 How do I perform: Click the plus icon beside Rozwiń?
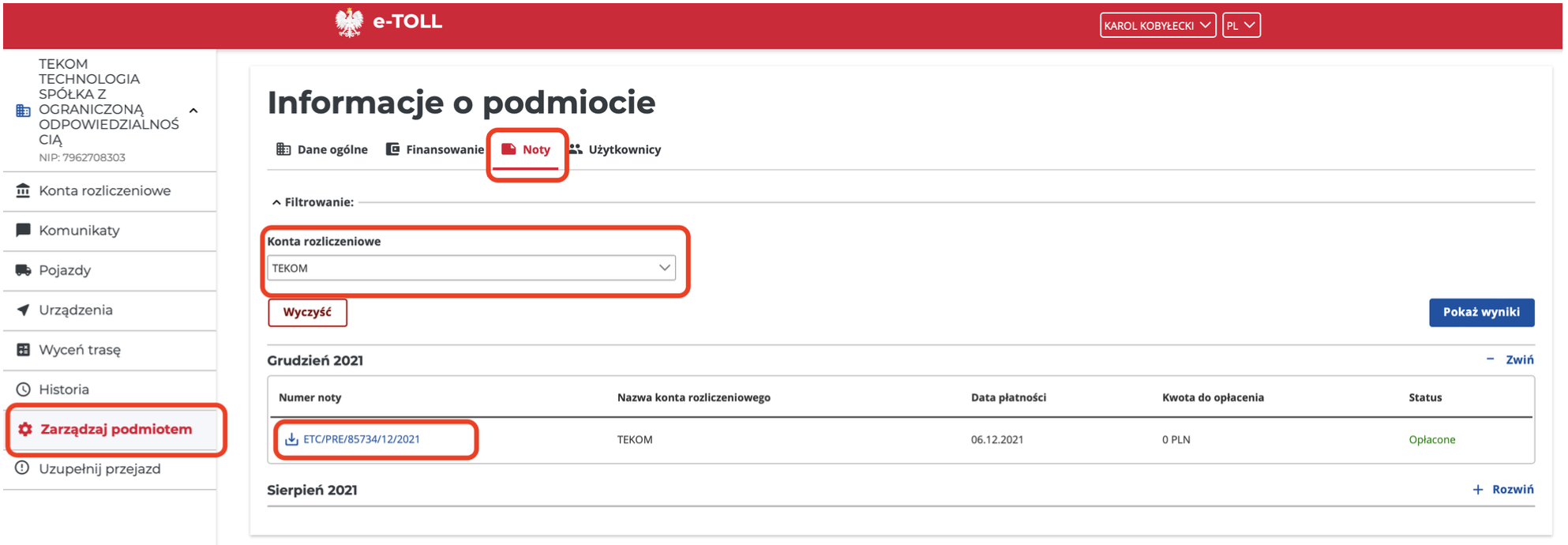point(1478,490)
